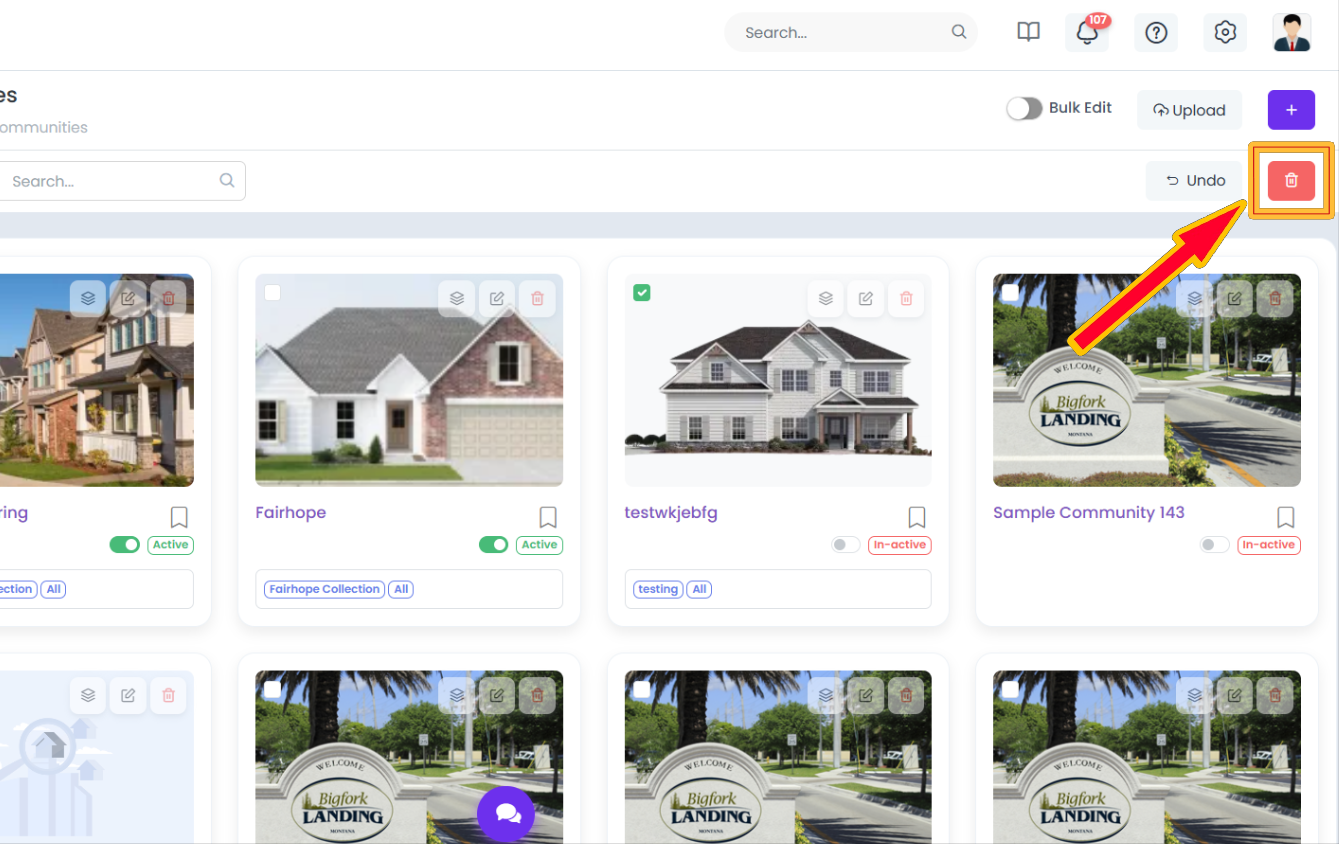Edit Sample Community 143
The height and width of the screenshot is (844, 1339).
1235,298
